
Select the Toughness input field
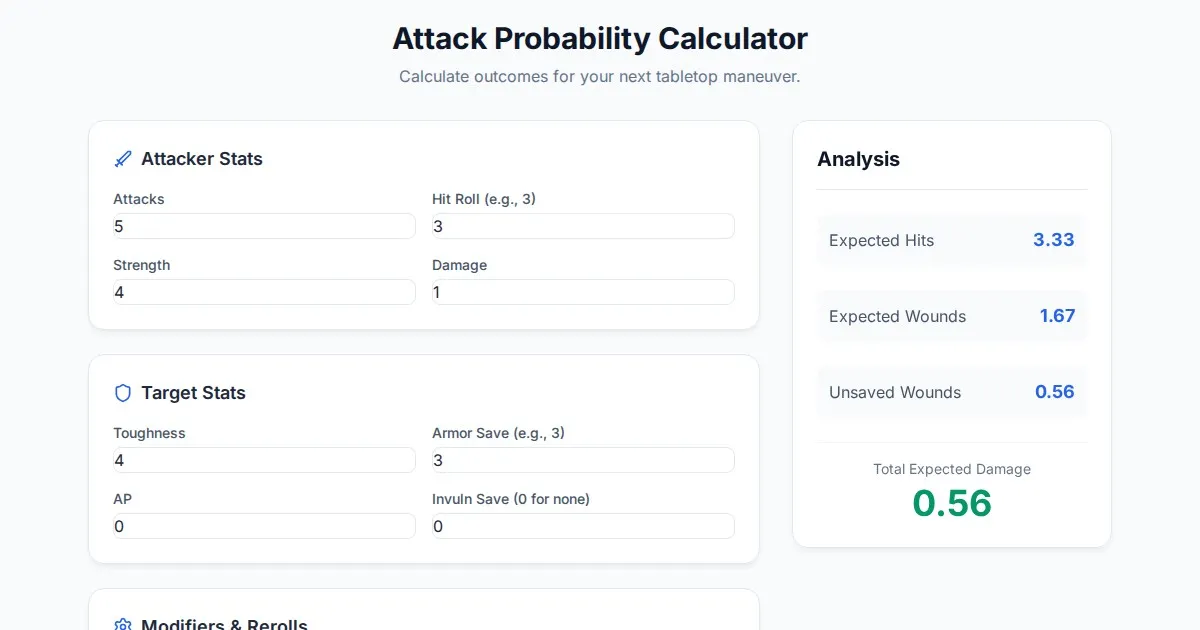(x=264, y=460)
